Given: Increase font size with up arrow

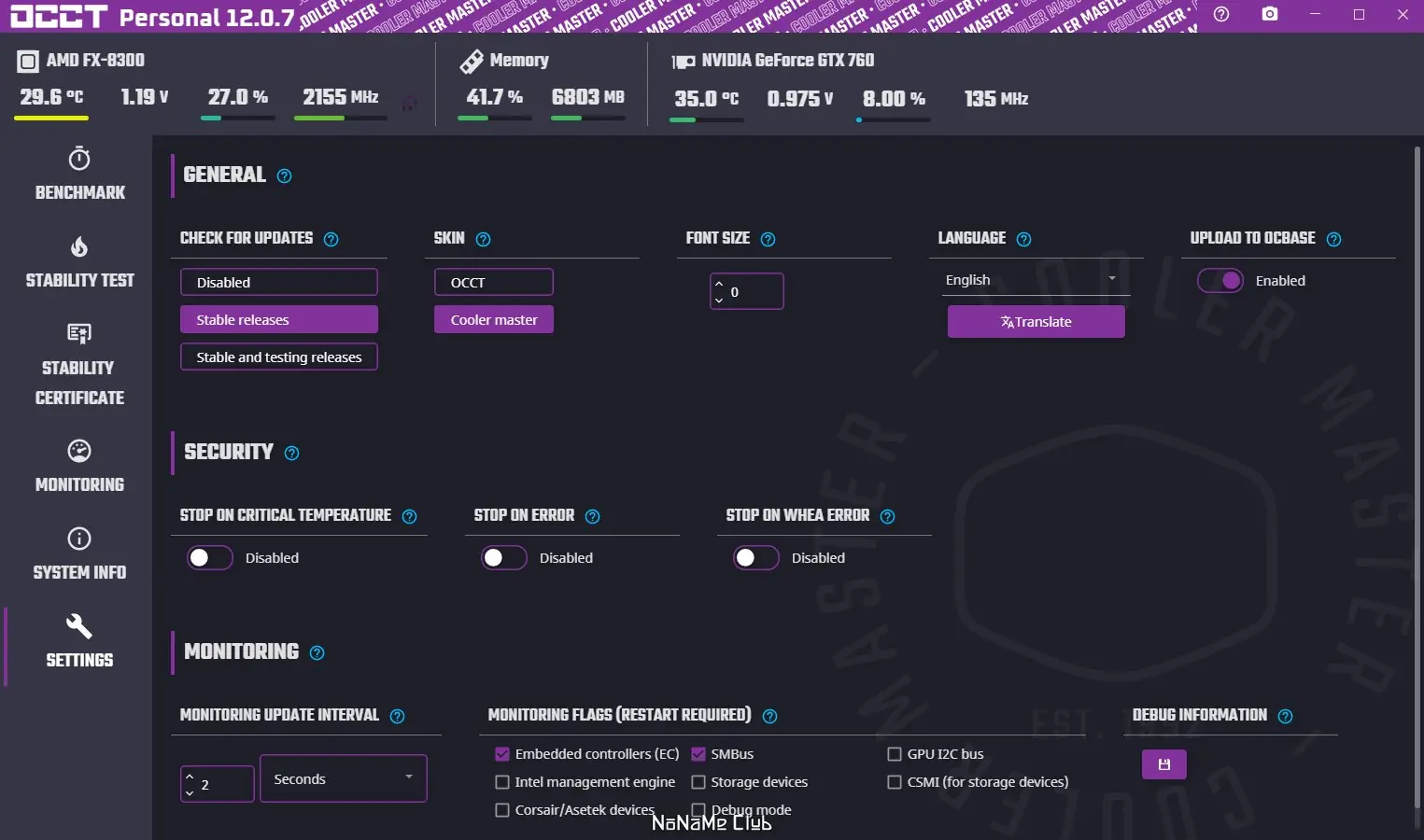Looking at the screenshot, I should tap(719, 282).
